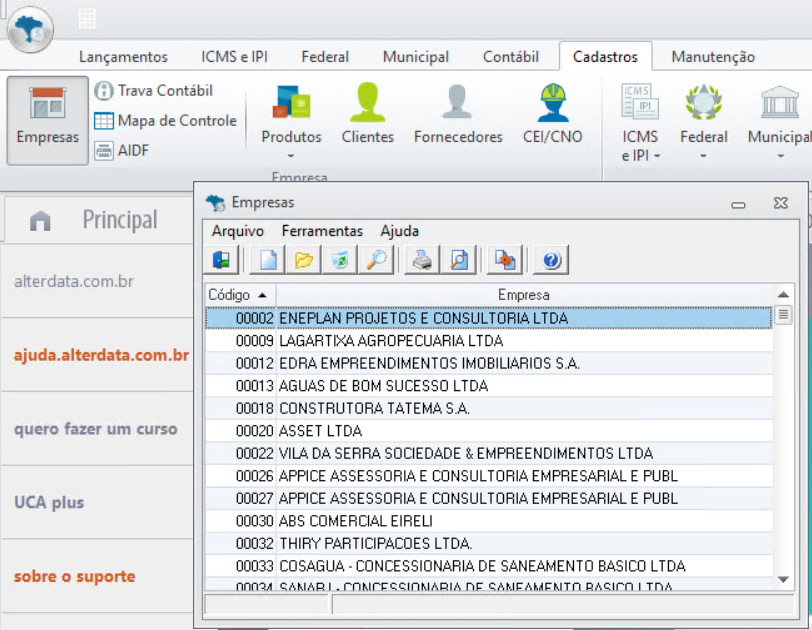Screen dimensions: 812x630
Task: Select row 00020 ASSET LTDA
Action: coord(489,431)
